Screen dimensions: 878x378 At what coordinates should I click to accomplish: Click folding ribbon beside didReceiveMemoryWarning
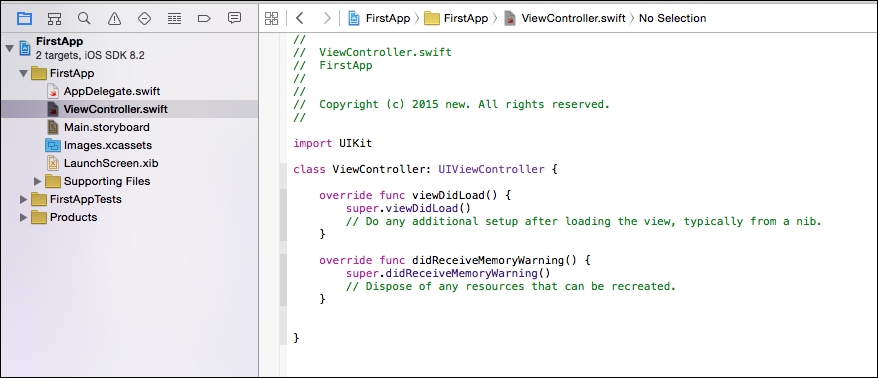pyautogui.click(x=283, y=280)
